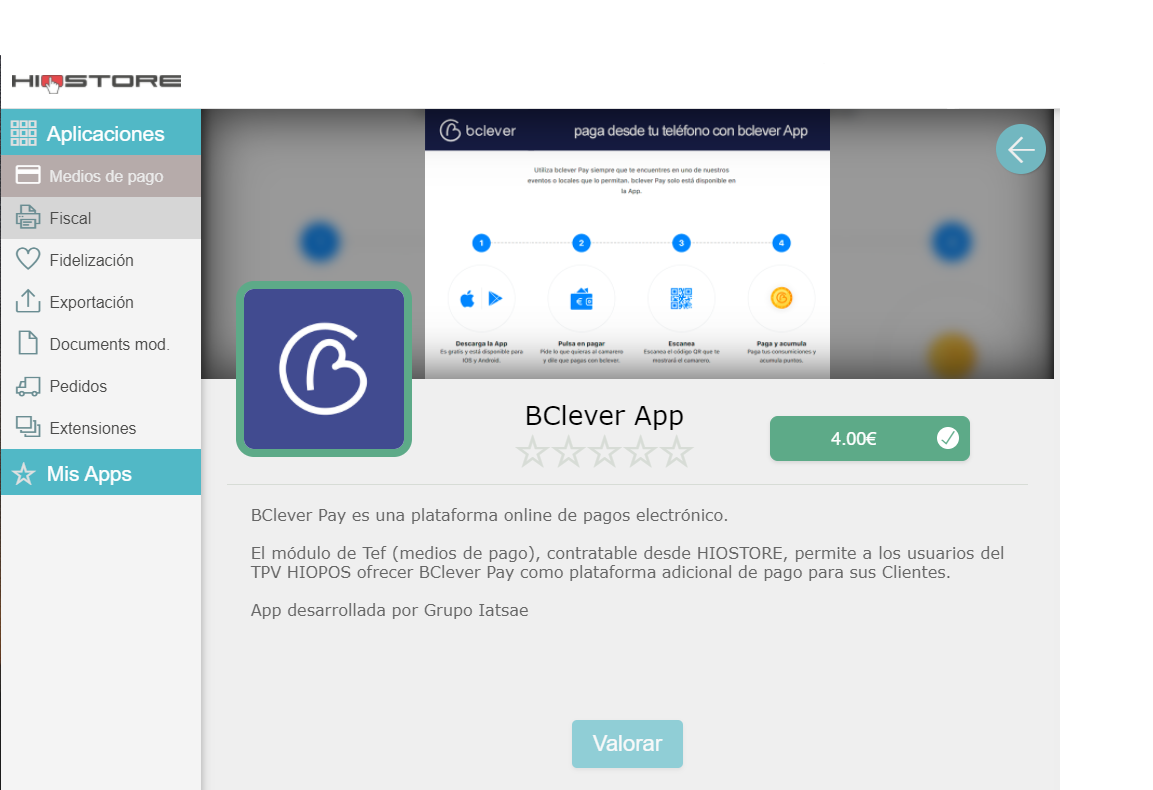The image size is (1153, 790).
Task: Rate the app with the first star
Action: pos(533,452)
